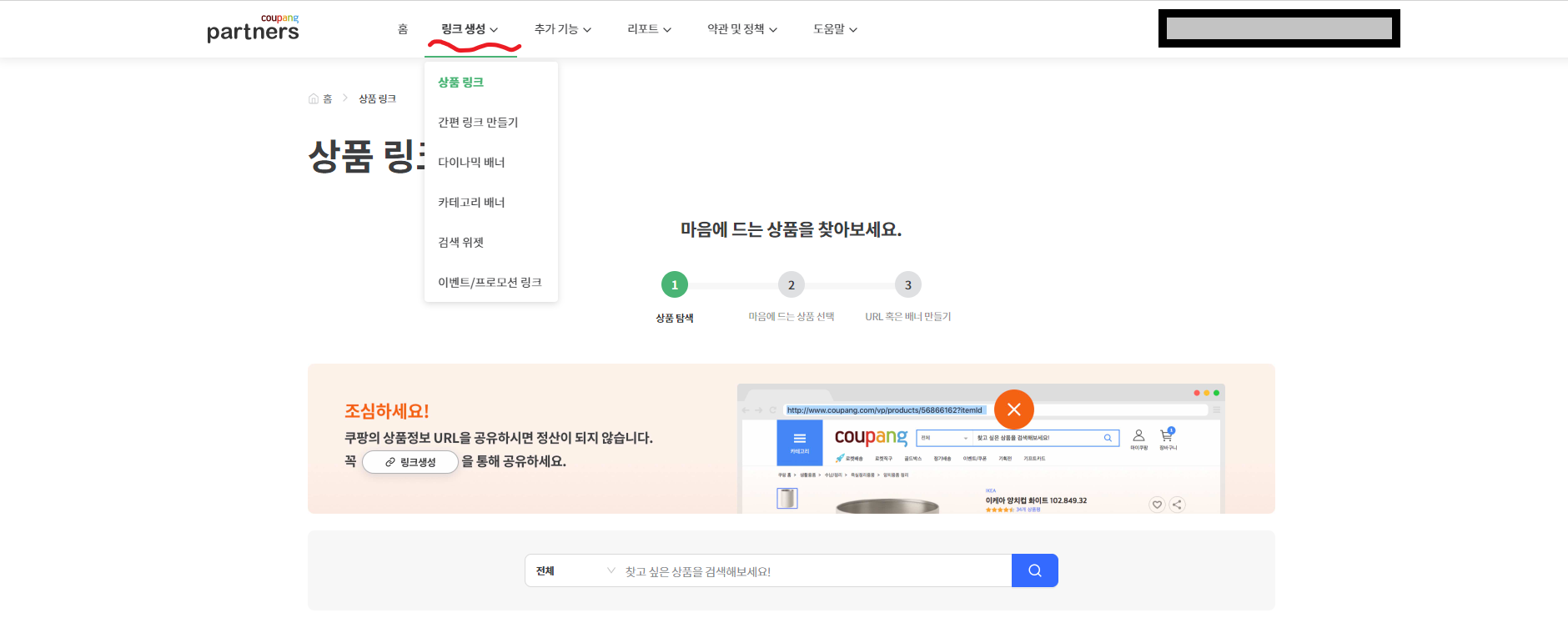This screenshot has width=1568, height=623.
Task: Expand the 도움말 menu
Action: (x=835, y=29)
